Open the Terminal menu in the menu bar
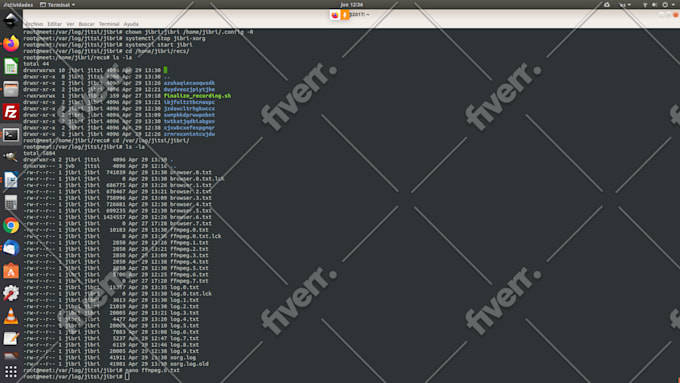The image size is (680, 383). click(109, 24)
